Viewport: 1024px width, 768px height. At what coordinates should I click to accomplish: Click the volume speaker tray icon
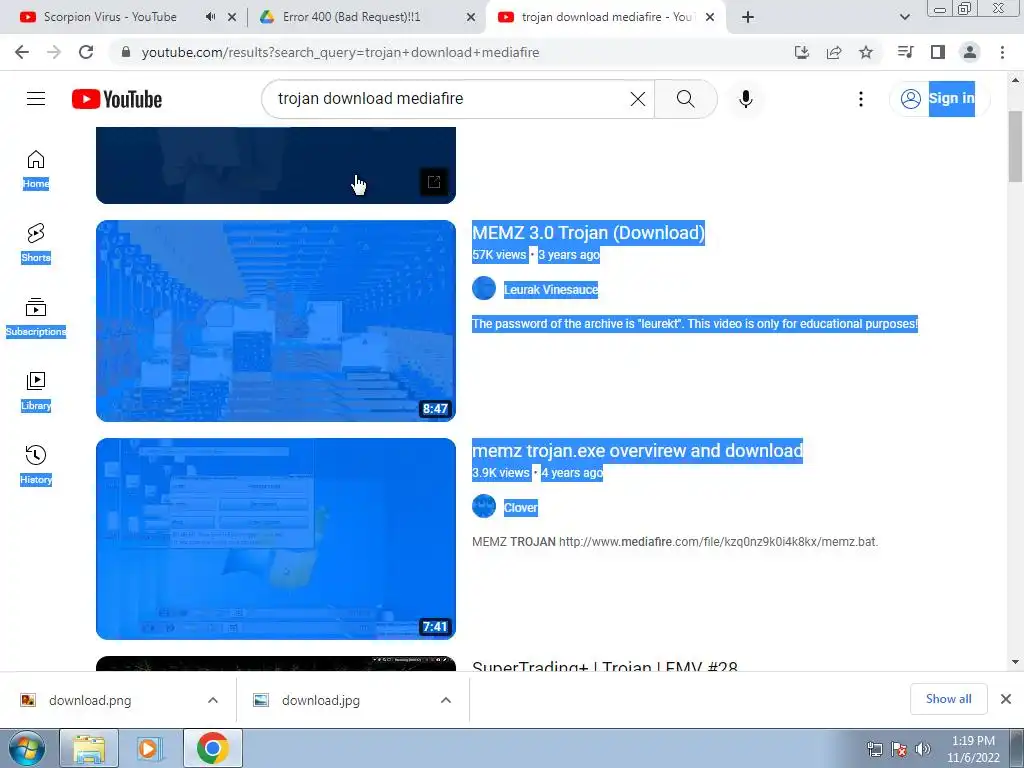pos(923,749)
